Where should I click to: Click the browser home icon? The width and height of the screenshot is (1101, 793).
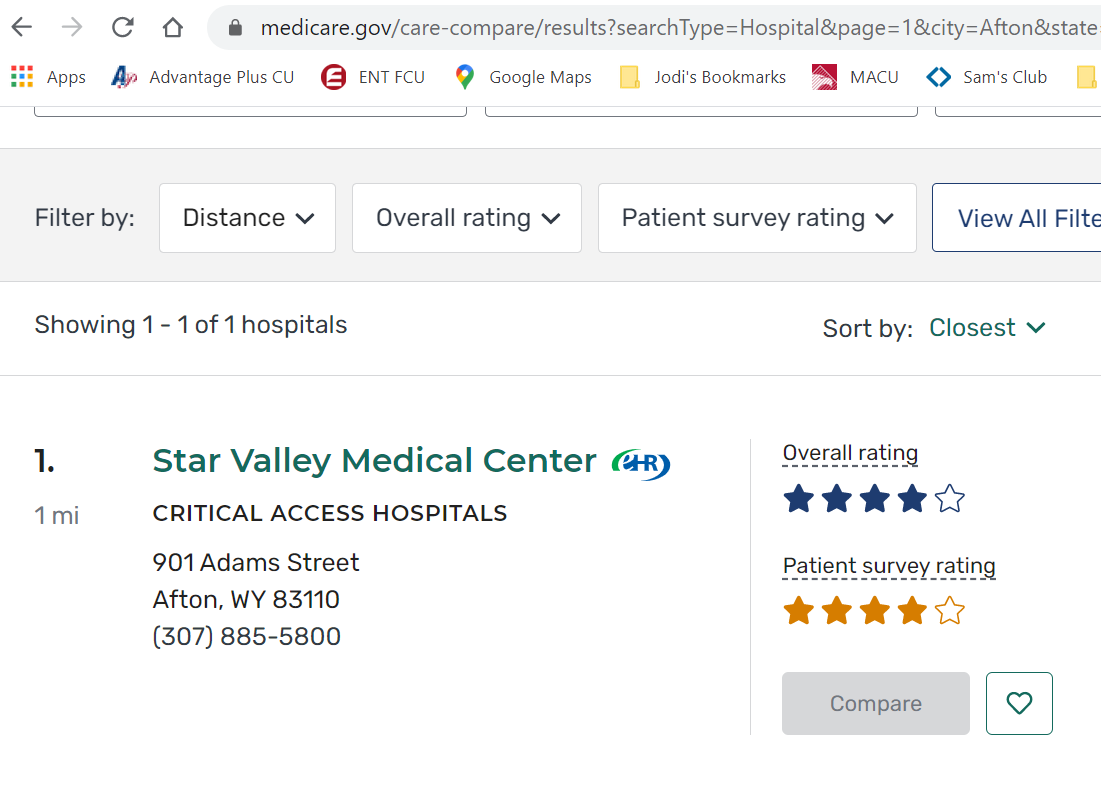pyautogui.click(x=173, y=27)
